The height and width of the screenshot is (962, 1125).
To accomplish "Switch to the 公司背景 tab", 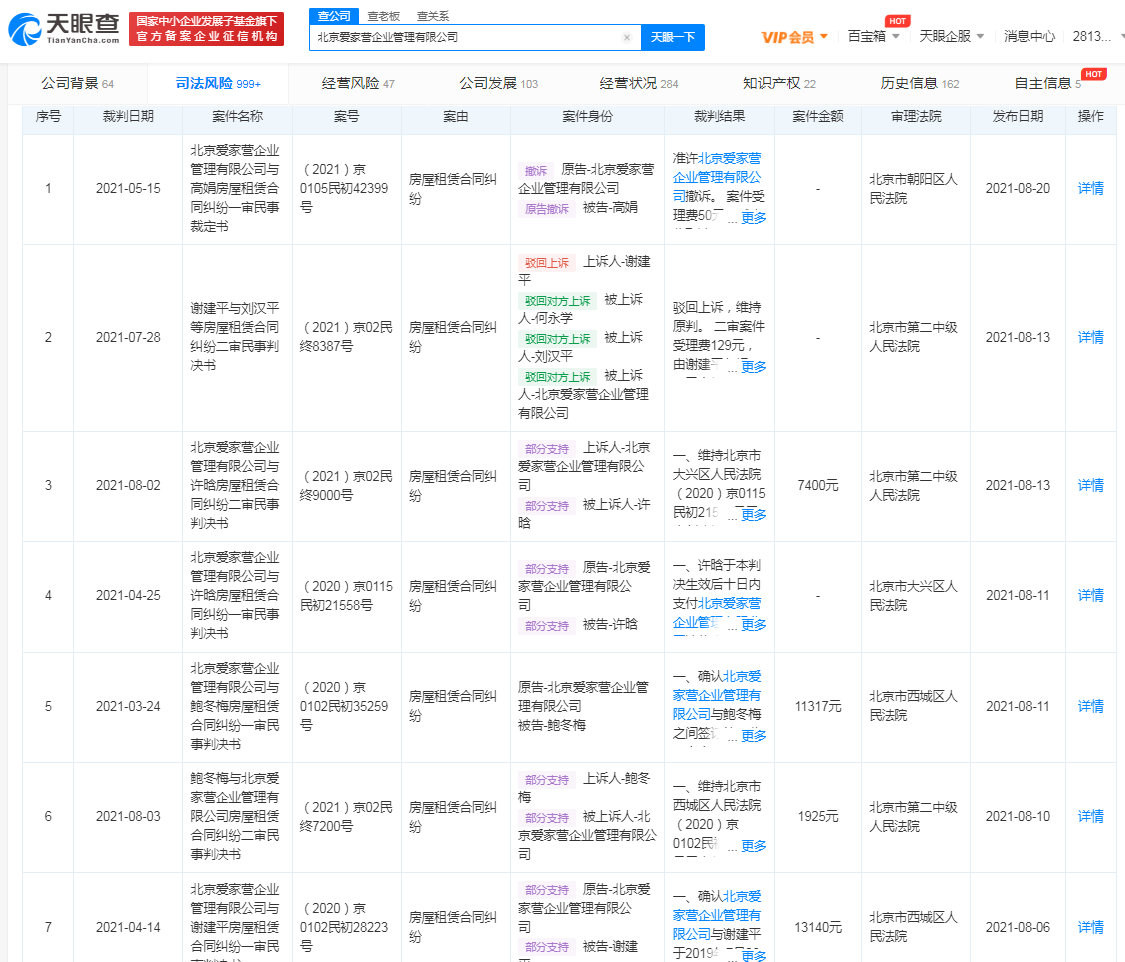I will coord(77,83).
